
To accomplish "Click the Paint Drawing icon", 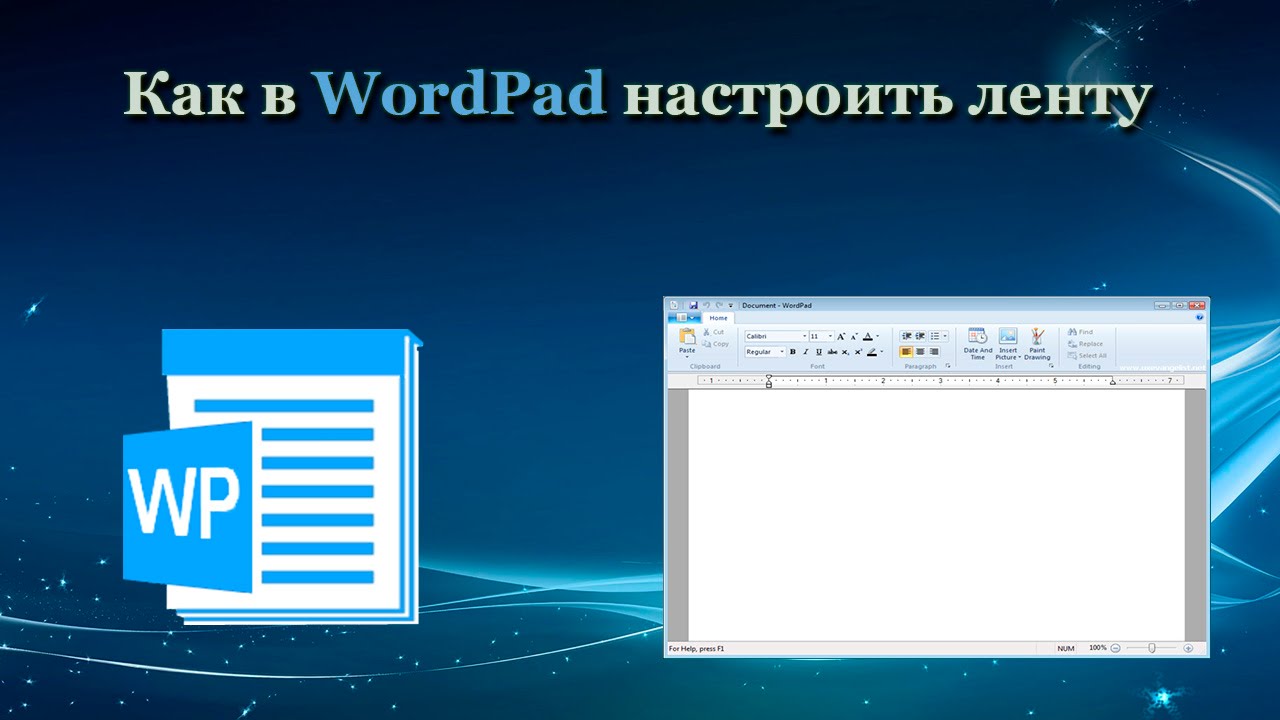I will (x=1037, y=336).
